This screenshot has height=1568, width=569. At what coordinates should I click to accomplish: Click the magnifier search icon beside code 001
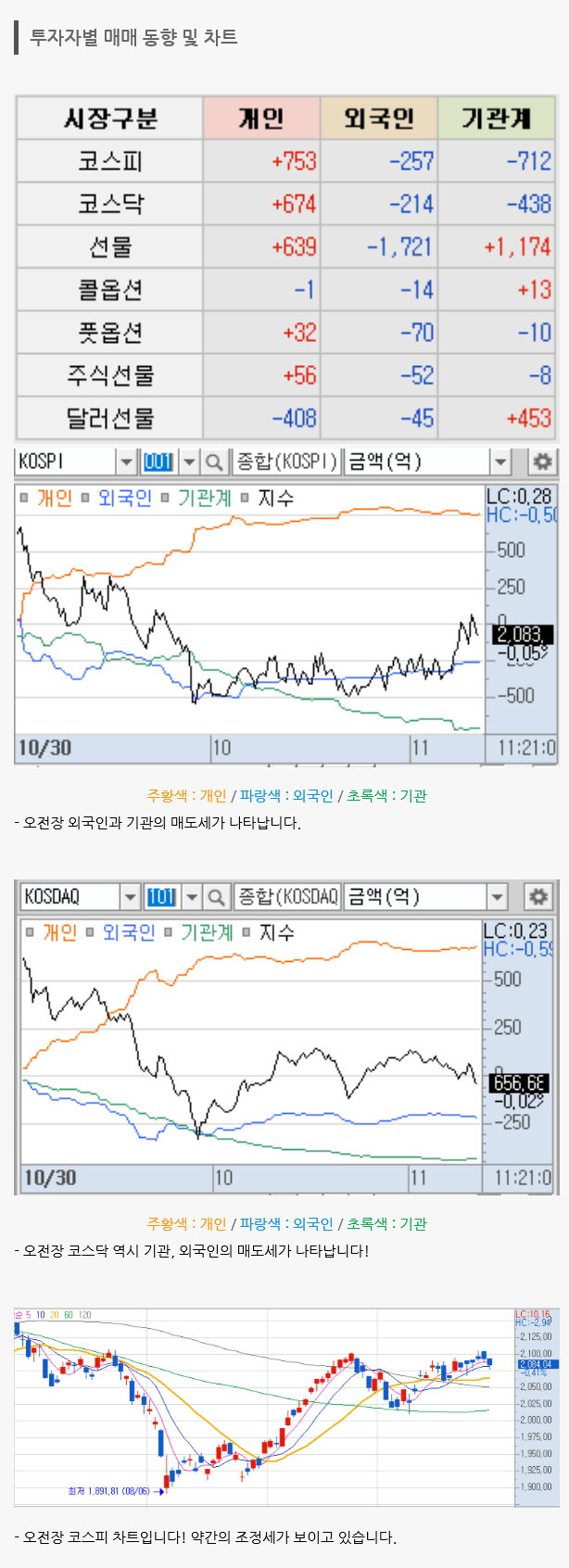coord(214,462)
